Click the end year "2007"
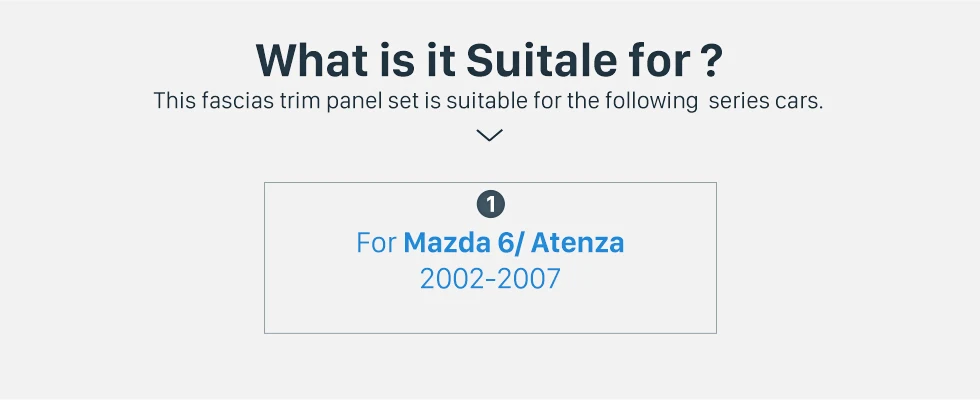 (x=529, y=279)
